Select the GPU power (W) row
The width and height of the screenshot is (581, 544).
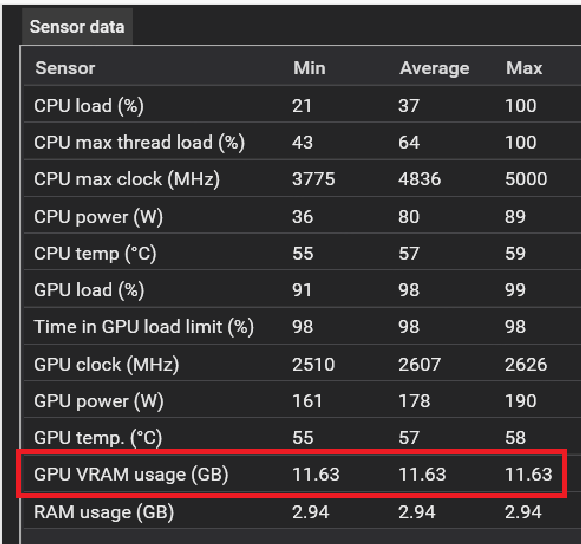302,401
